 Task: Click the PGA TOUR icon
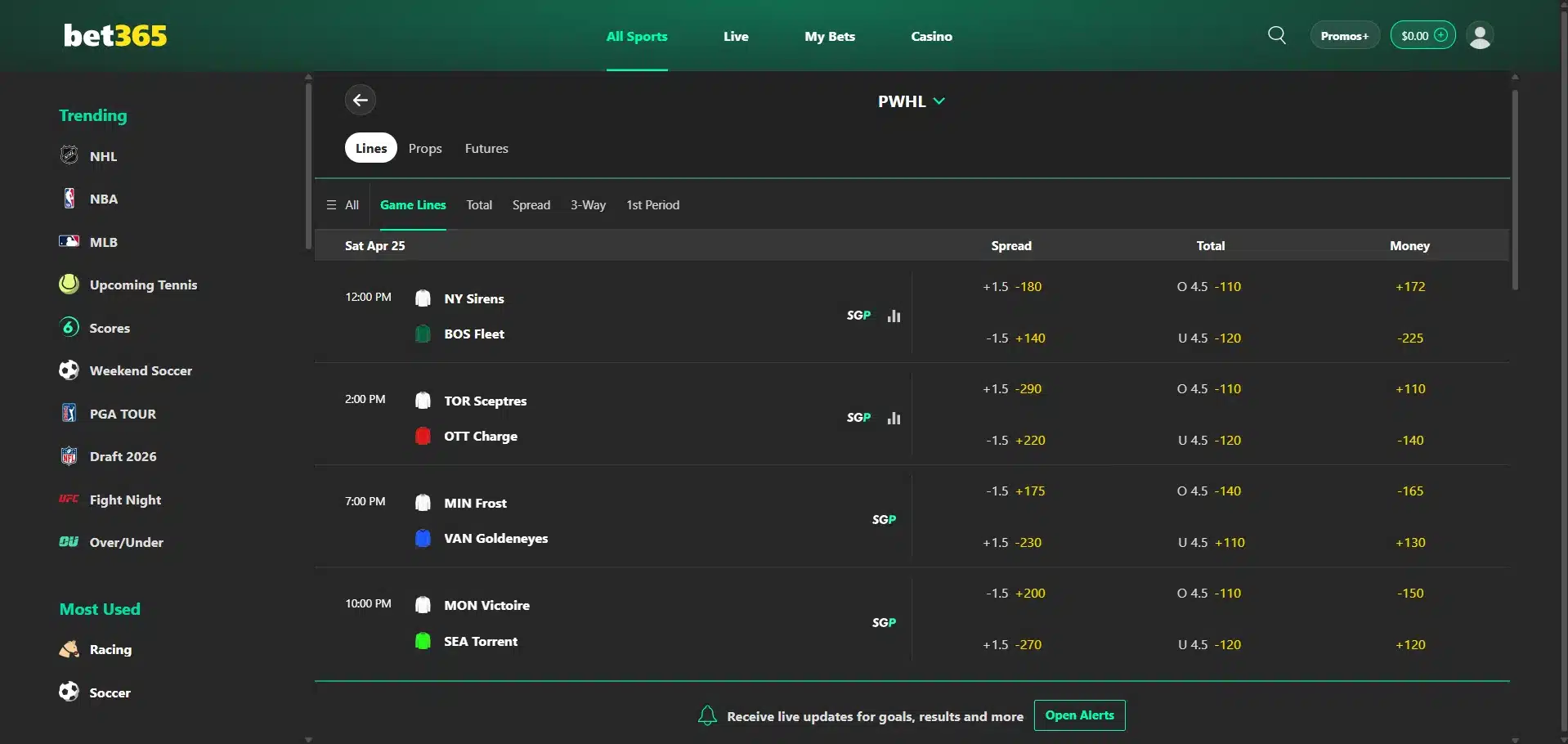[69, 413]
